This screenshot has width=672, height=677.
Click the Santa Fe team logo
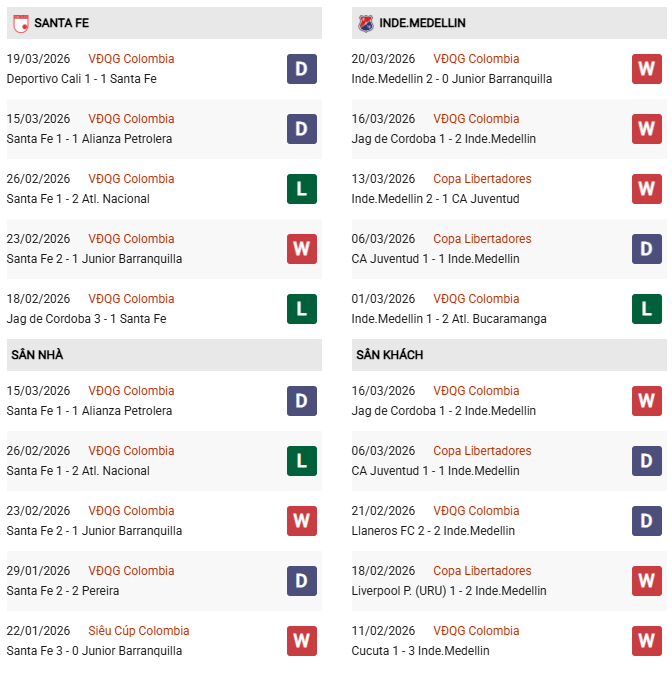pyautogui.click(x=20, y=23)
